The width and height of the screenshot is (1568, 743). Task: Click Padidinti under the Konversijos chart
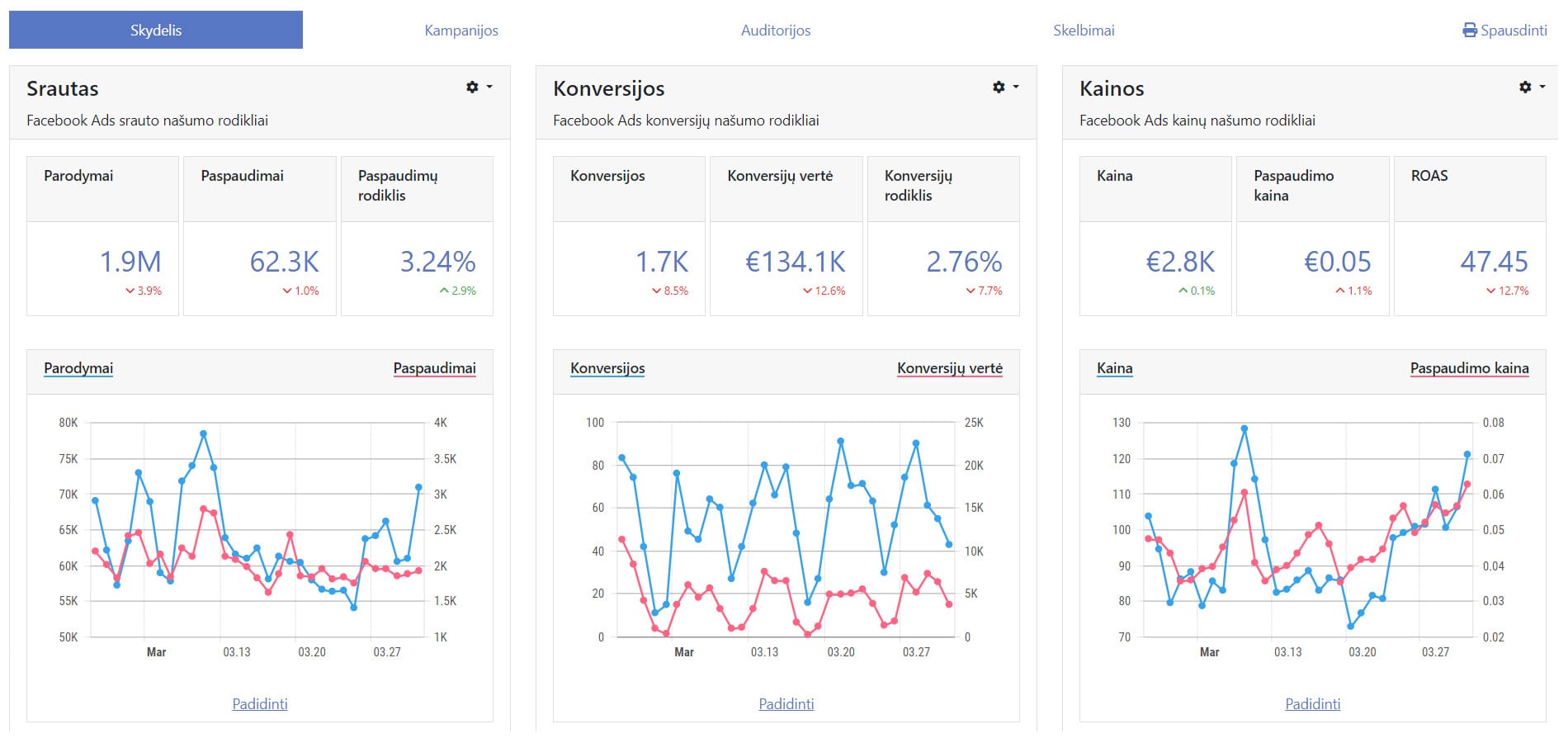coord(786,703)
